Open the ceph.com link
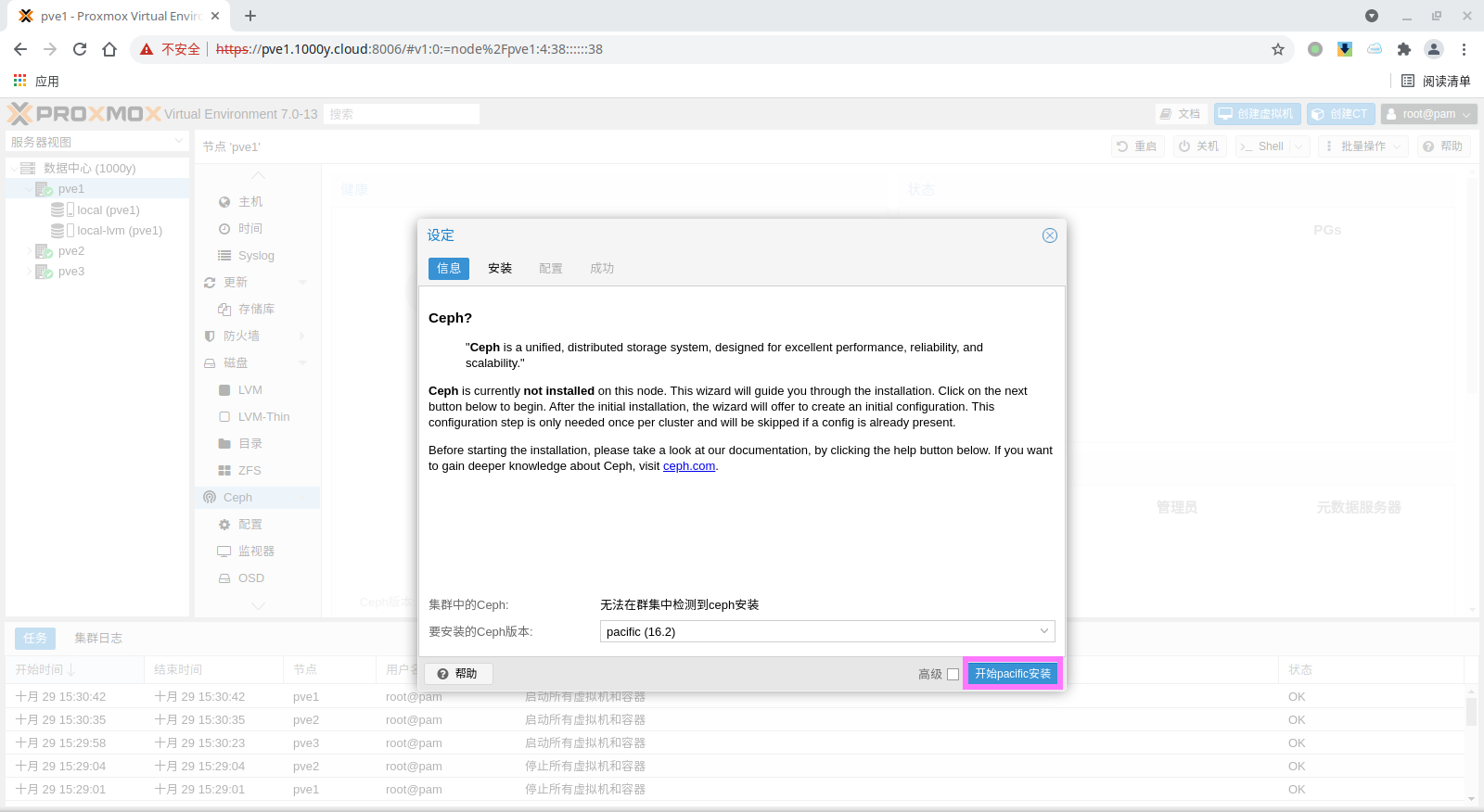The width and height of the screenshot is (1484, 812). point(688,466)
